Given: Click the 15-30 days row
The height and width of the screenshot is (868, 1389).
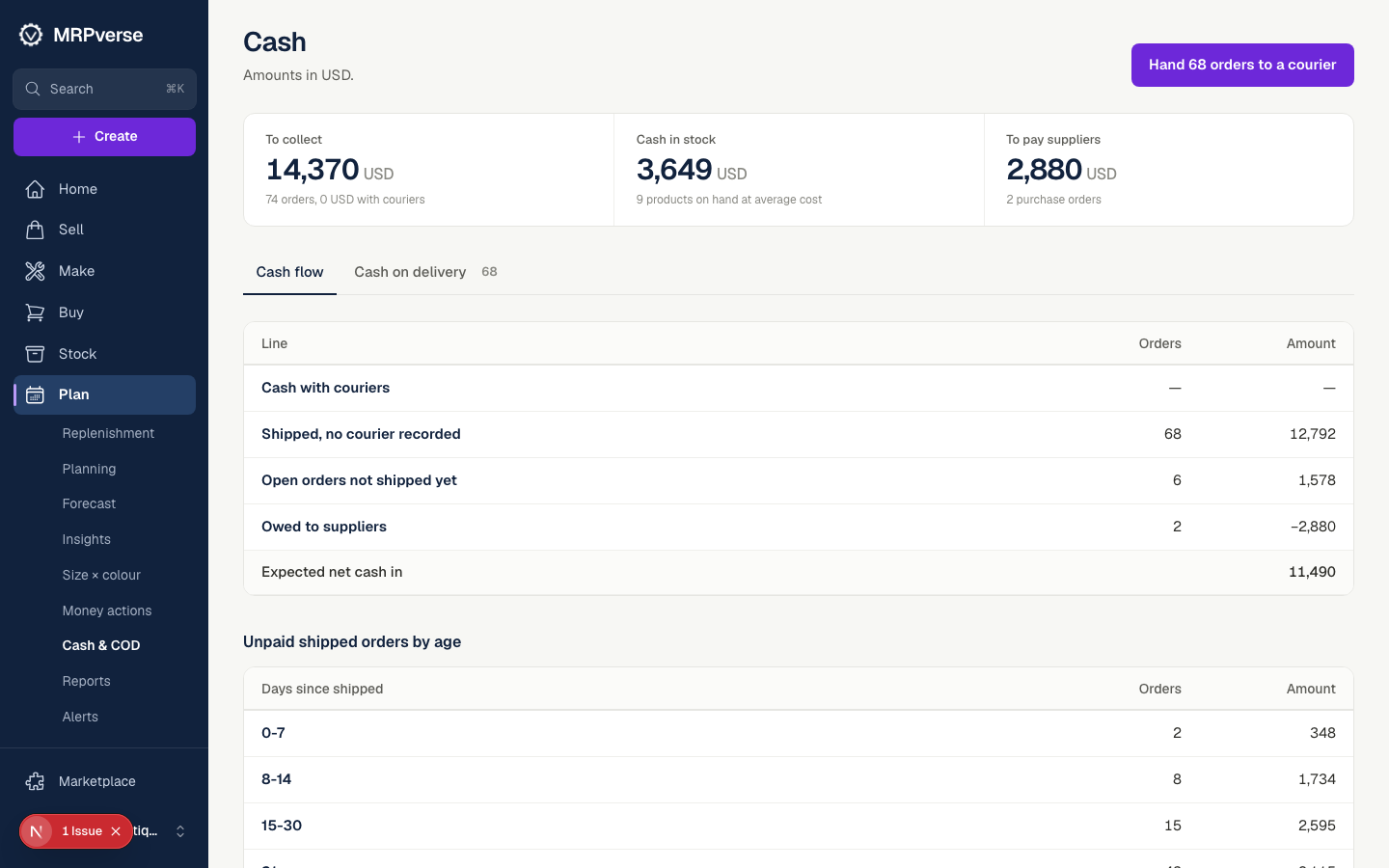Looking at the screenshot, I should pyautogui.click(x=799, y=826).
